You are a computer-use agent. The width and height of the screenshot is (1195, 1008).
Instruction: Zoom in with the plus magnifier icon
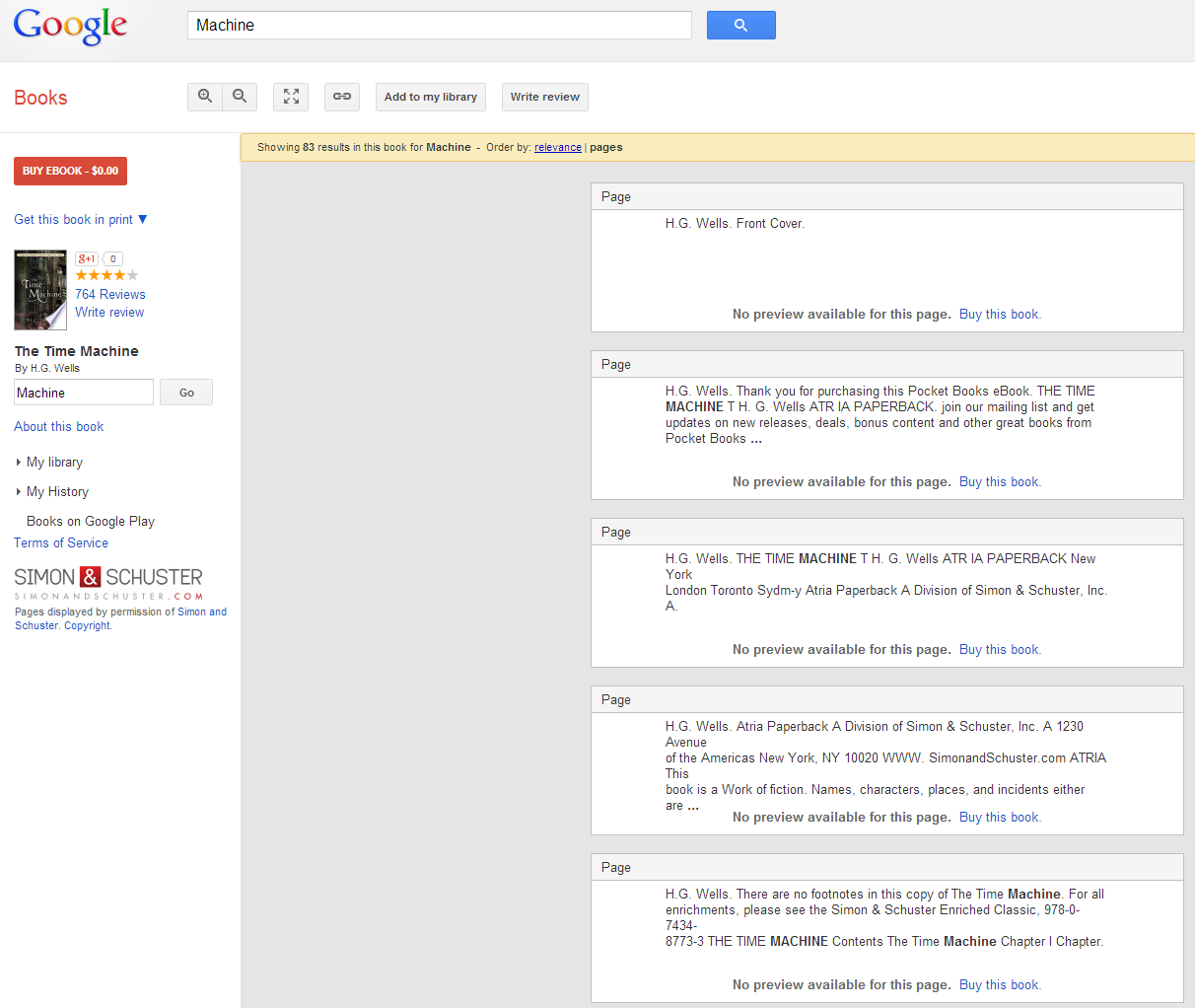coord(205,97)
